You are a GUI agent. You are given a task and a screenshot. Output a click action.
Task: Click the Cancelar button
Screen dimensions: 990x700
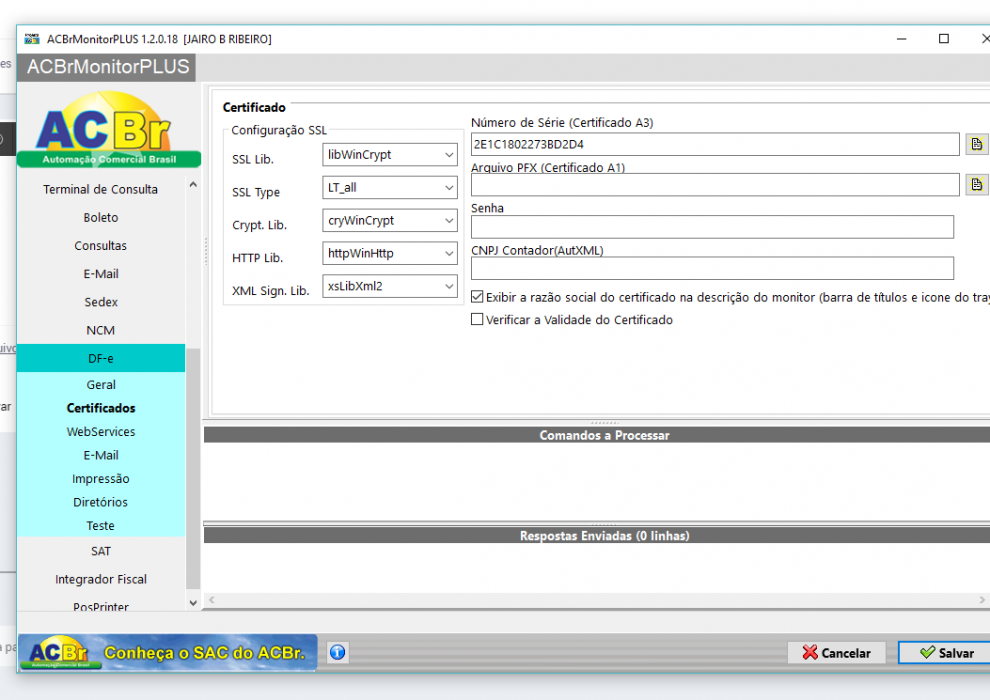click(x=837, y=653)
